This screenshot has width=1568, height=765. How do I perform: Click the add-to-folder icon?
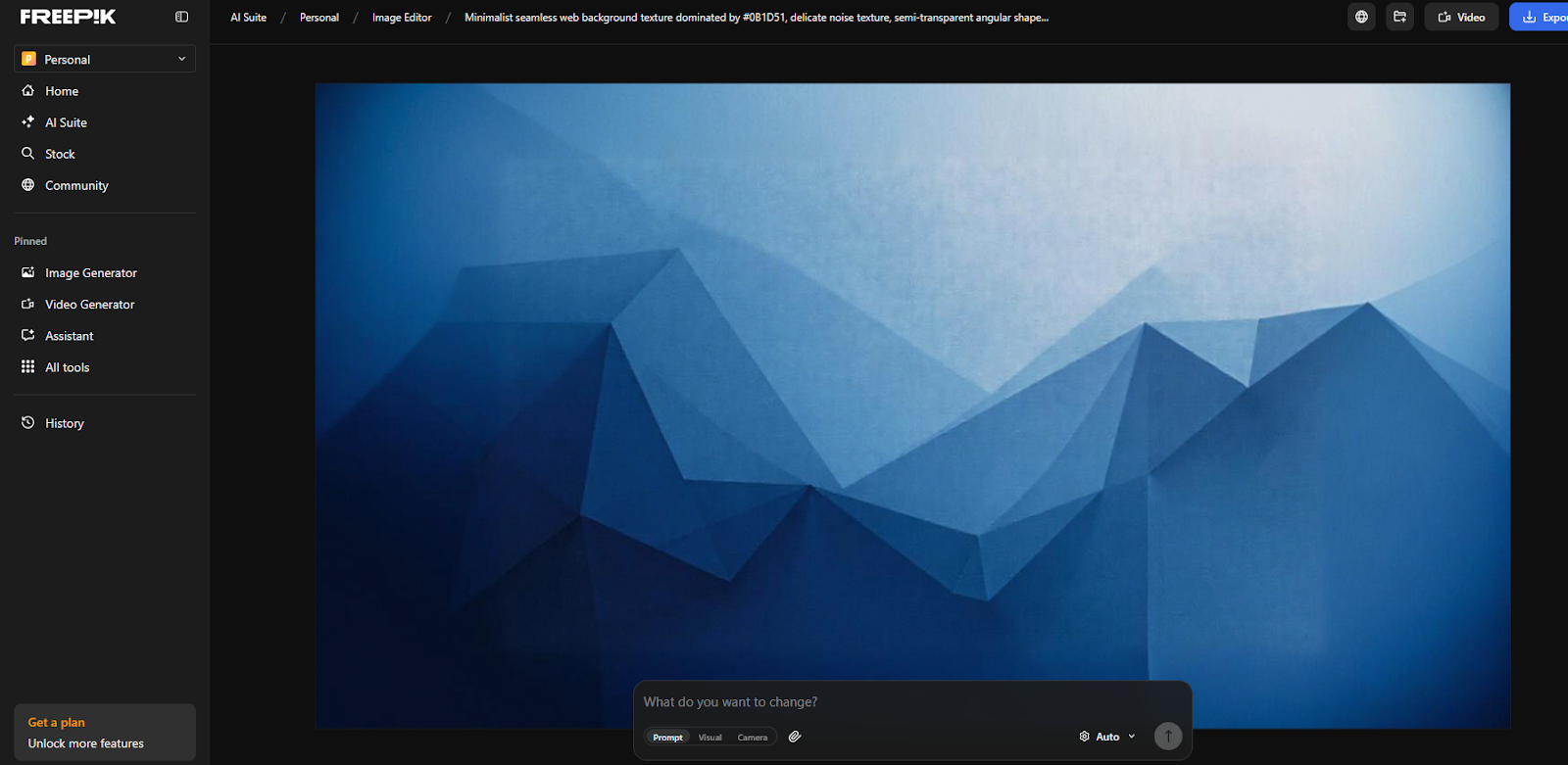[1399, 17]
